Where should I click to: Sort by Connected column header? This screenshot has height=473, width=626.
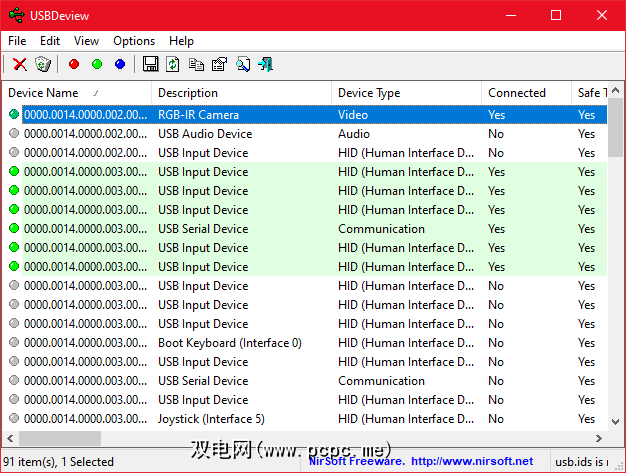527,93
